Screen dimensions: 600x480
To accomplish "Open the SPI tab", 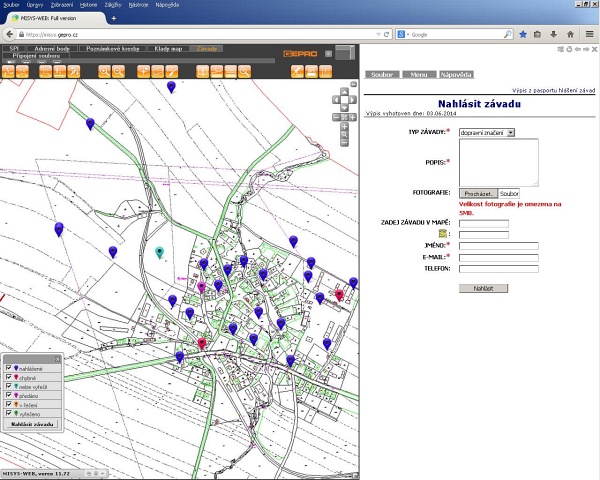I will [14, 49].
